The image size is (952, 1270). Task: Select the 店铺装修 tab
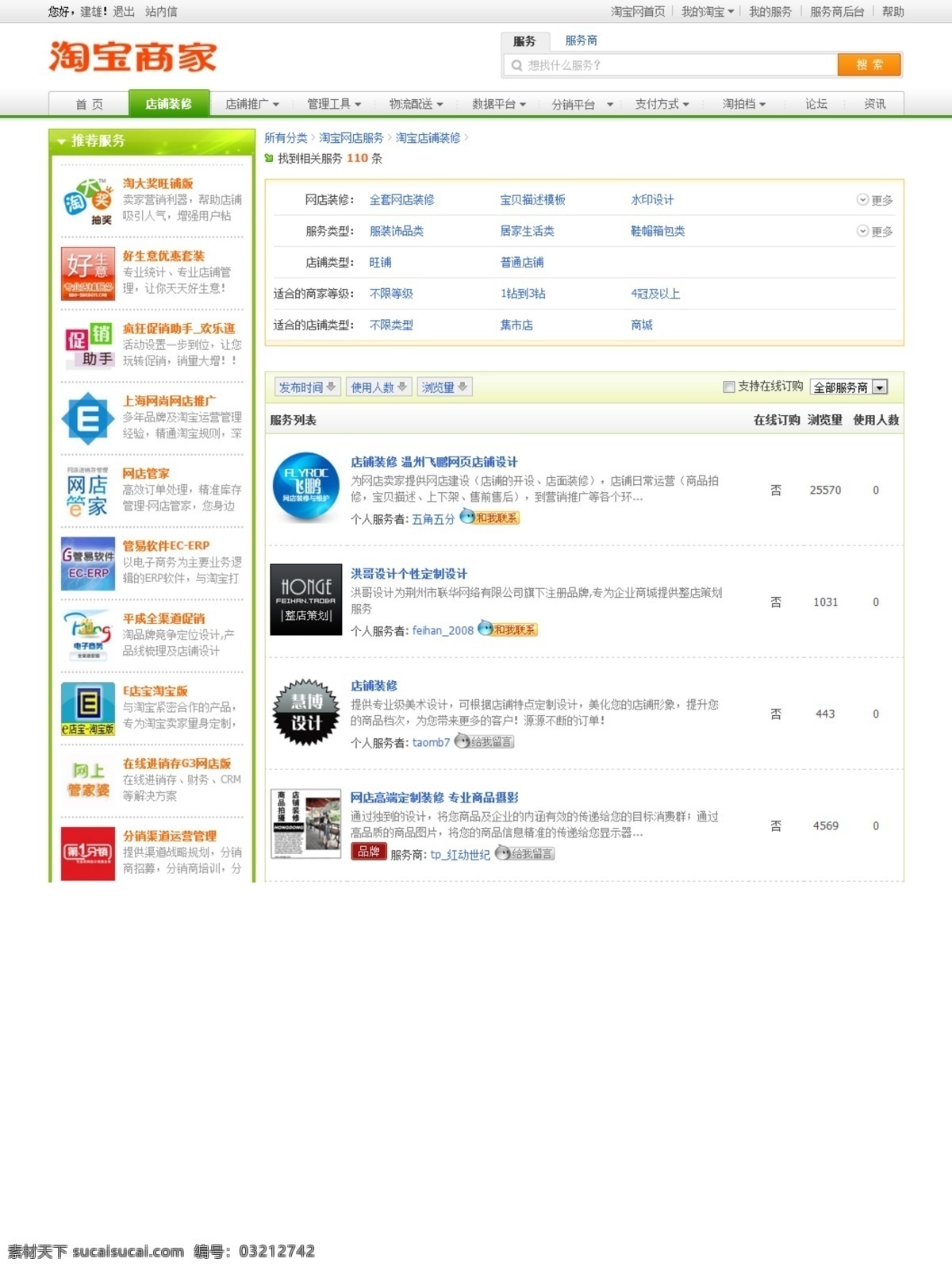pos(168,103)
